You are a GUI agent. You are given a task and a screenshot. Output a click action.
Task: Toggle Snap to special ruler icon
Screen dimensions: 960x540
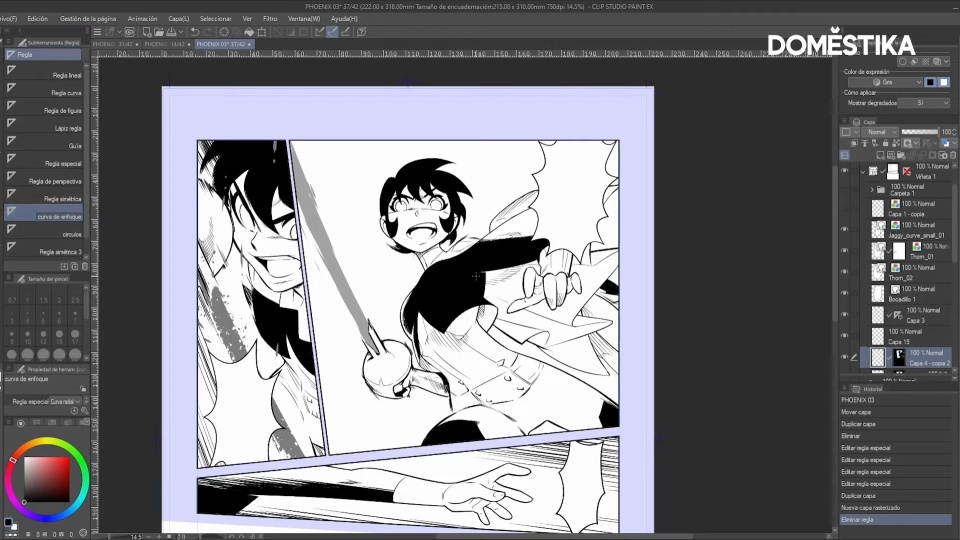(x=332, y=32)
